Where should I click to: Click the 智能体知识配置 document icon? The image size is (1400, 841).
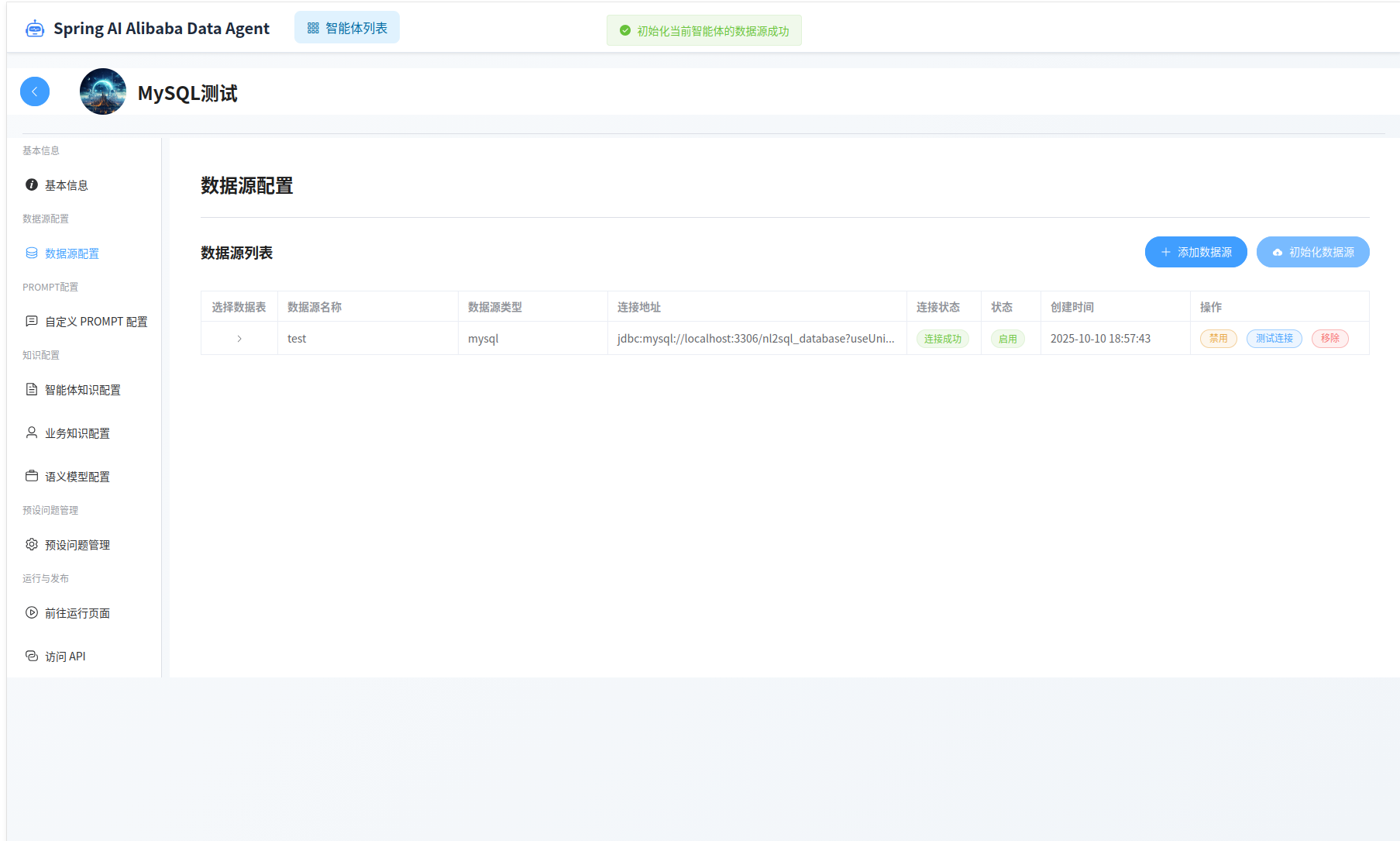(x=32, y=389)
